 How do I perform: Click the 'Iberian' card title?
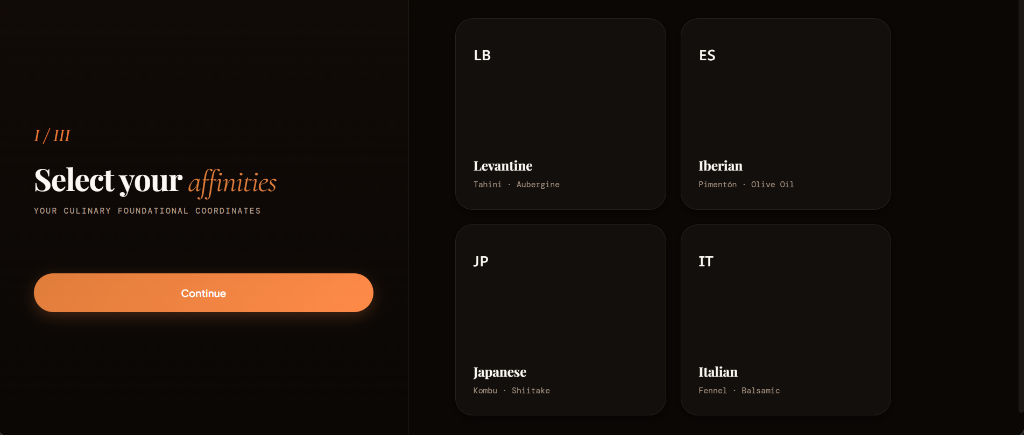point(720,166)
